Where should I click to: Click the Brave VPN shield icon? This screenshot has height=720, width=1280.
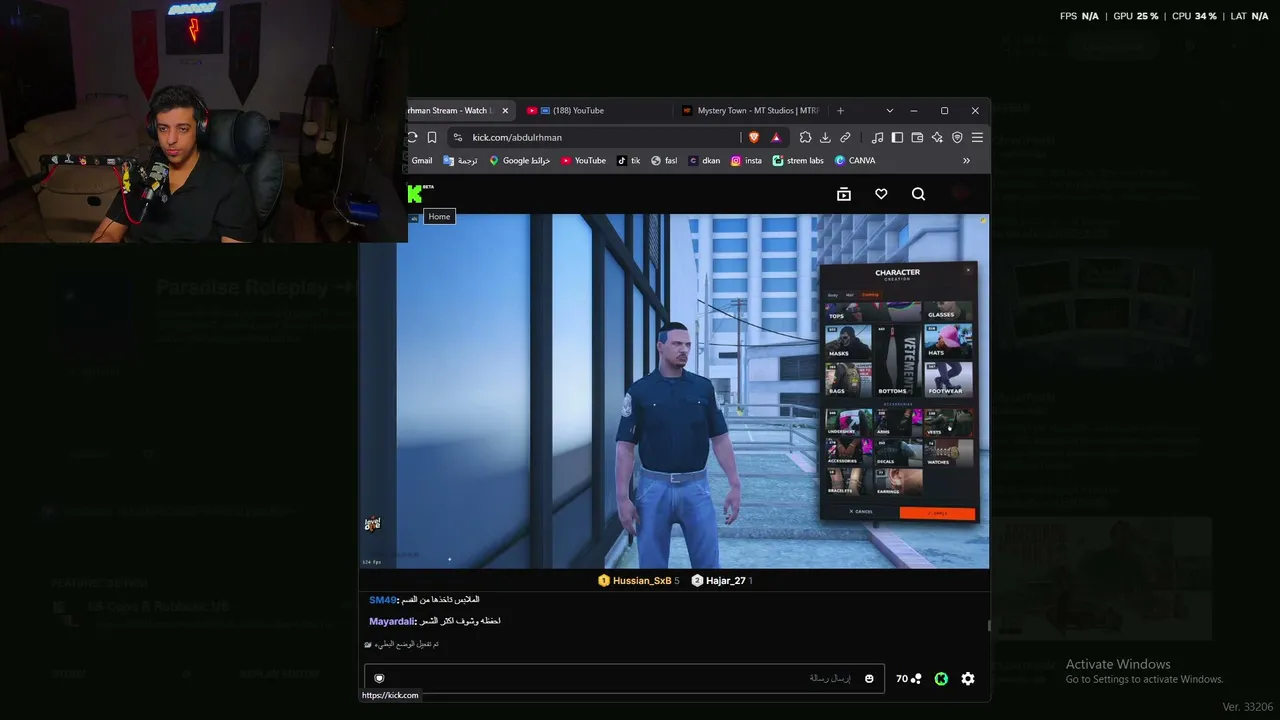957,137
